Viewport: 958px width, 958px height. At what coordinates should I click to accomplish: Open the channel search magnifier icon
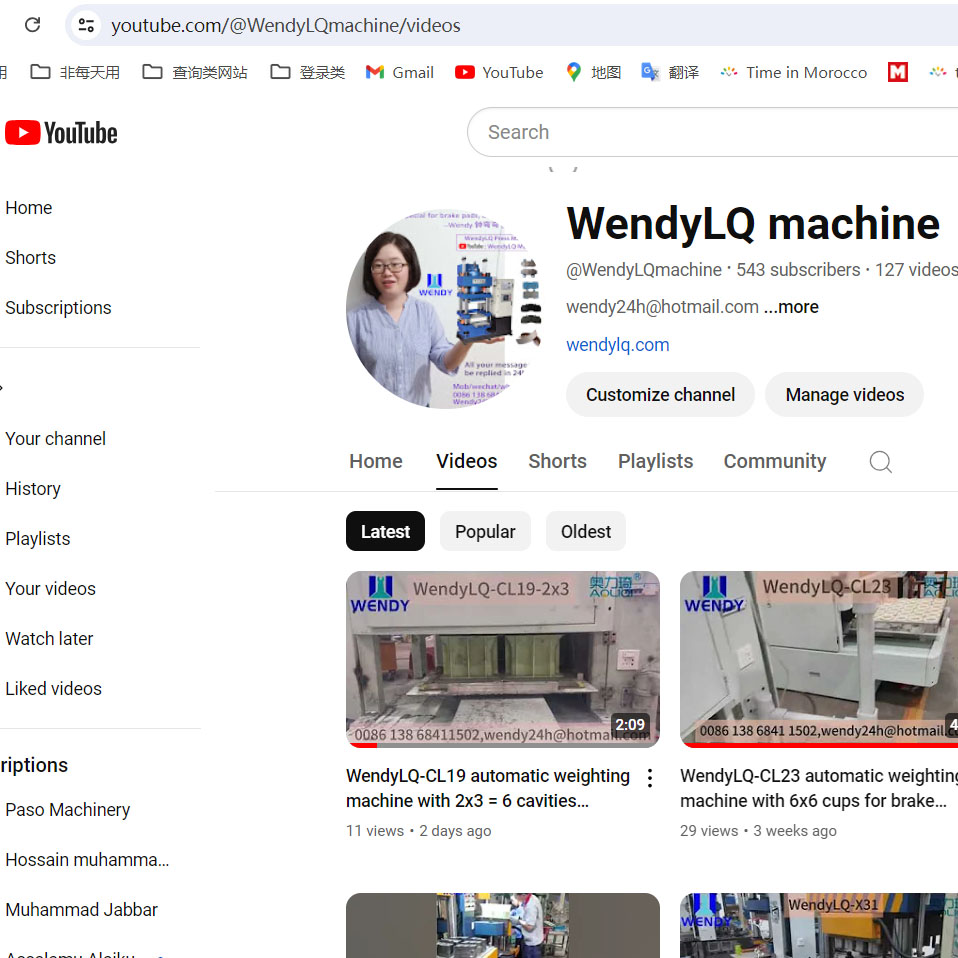(880, 461)
